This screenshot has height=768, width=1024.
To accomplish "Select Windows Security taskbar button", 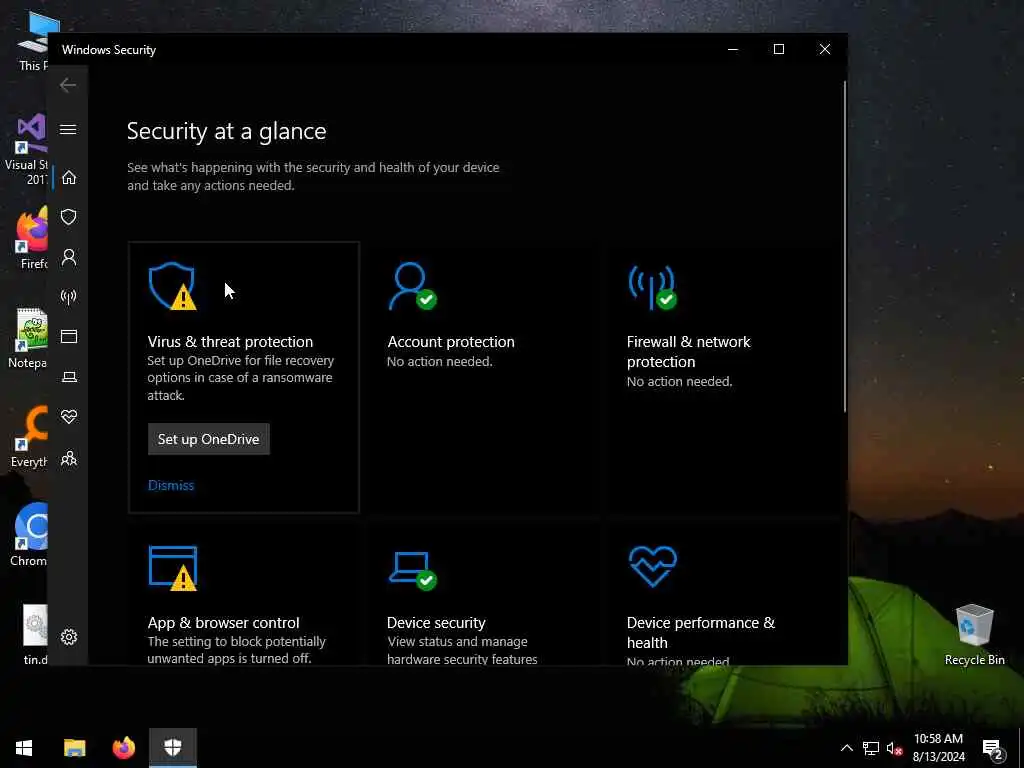I will click(x=172, y=748).
